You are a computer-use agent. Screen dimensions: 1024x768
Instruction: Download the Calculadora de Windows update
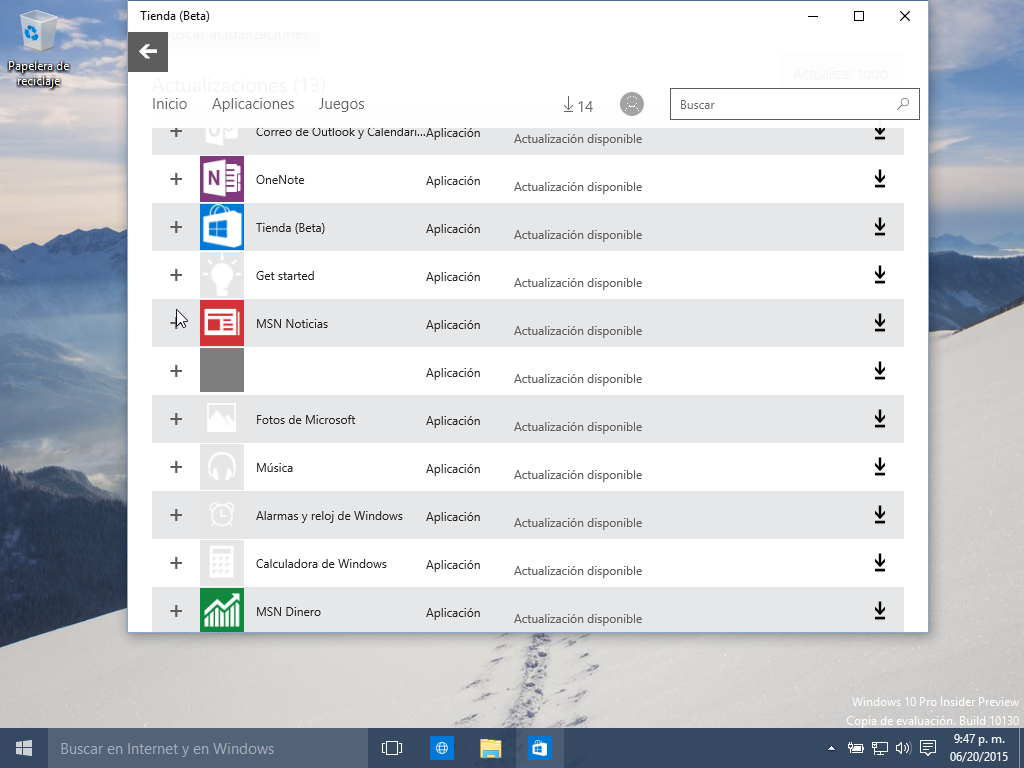(x=880, y=563)
